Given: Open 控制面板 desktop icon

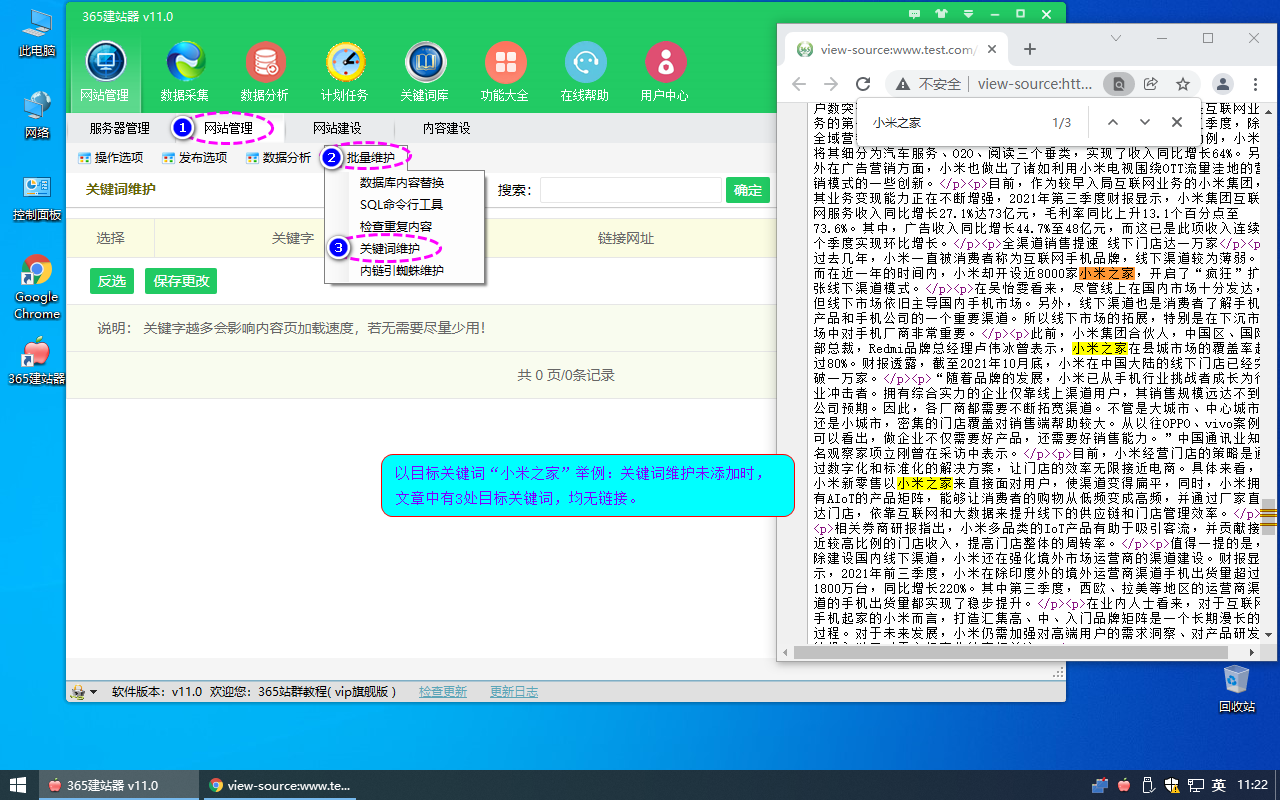Looking at the screenshot, I should coord(37,197).
